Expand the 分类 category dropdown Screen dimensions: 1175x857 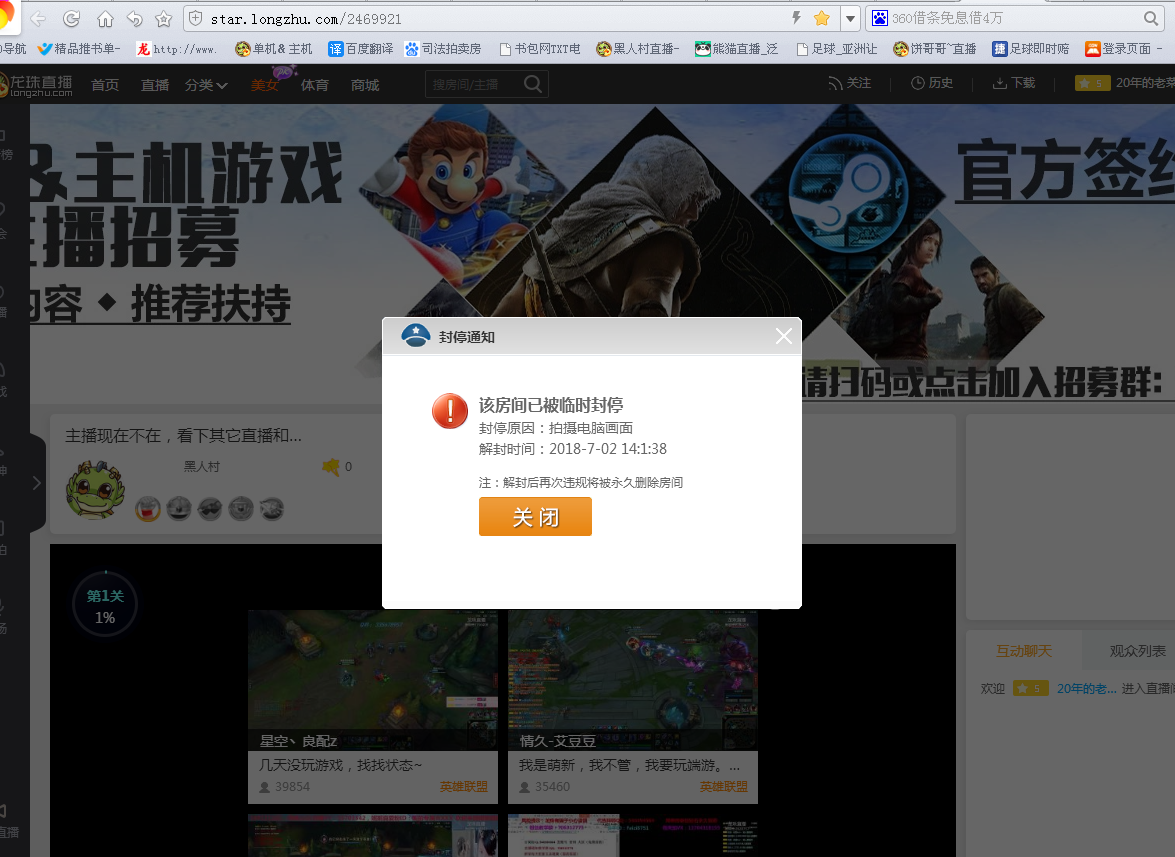point(204,84)
